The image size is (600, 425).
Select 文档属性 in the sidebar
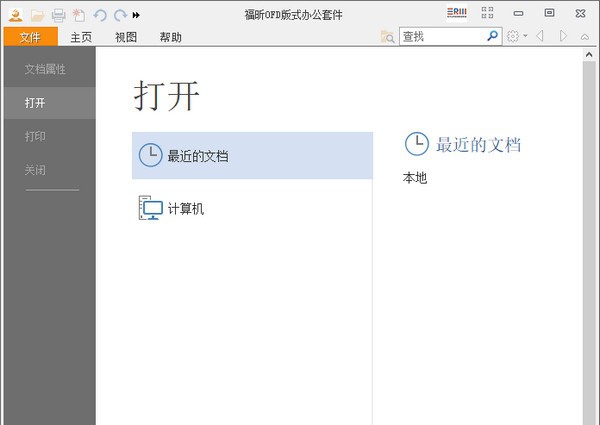coord(50,69)
